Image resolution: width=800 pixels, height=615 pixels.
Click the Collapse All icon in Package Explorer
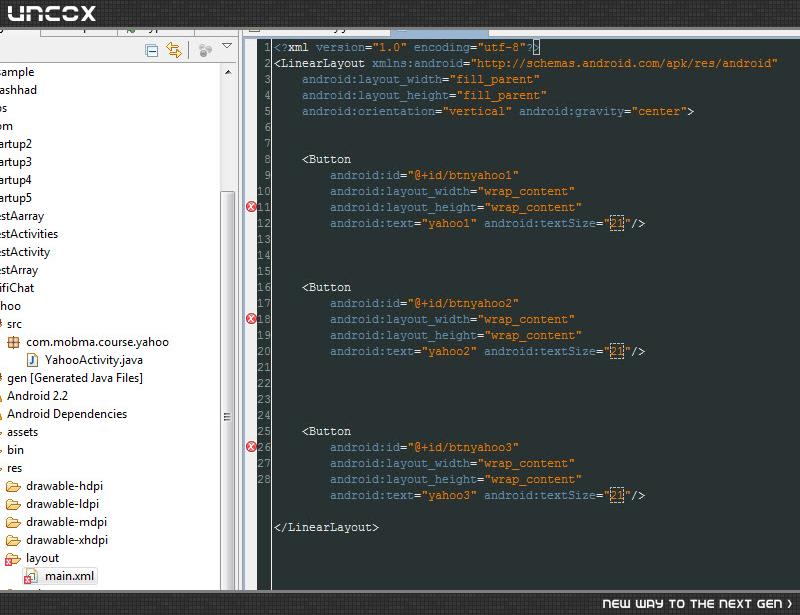click(152, 51)
